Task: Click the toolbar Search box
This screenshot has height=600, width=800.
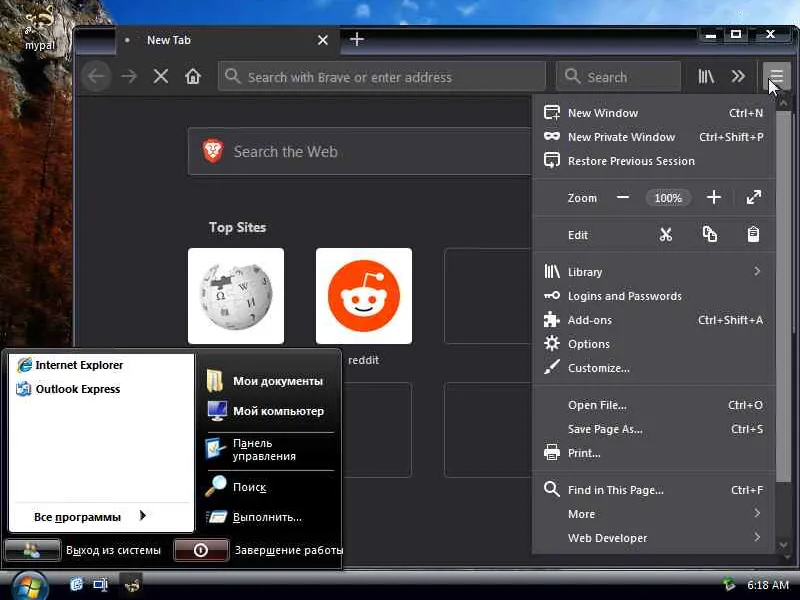Action: click(618, 77)
